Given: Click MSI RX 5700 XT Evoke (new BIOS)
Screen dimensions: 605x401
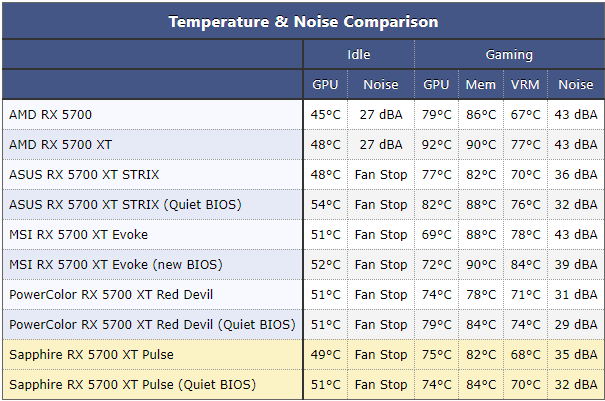Looking at the screenshot, I should click(x=116, y=265).
